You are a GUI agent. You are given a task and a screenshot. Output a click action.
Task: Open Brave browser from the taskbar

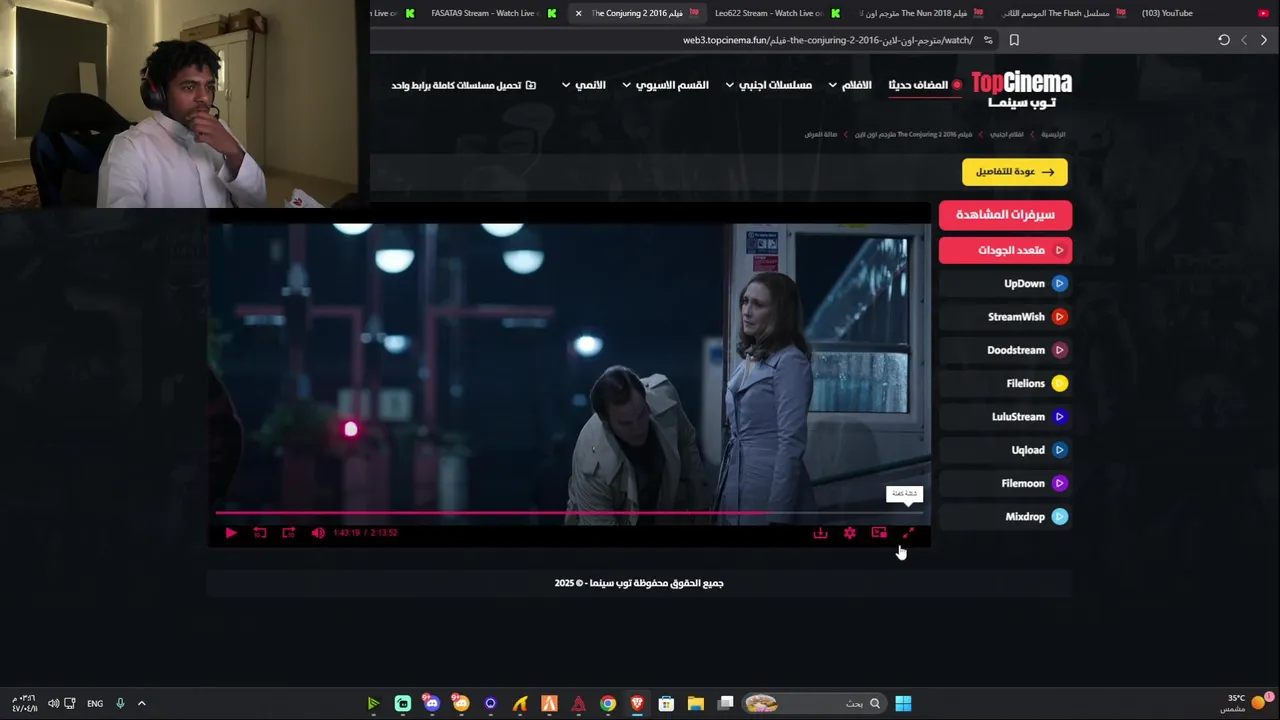tap(637, 703)
